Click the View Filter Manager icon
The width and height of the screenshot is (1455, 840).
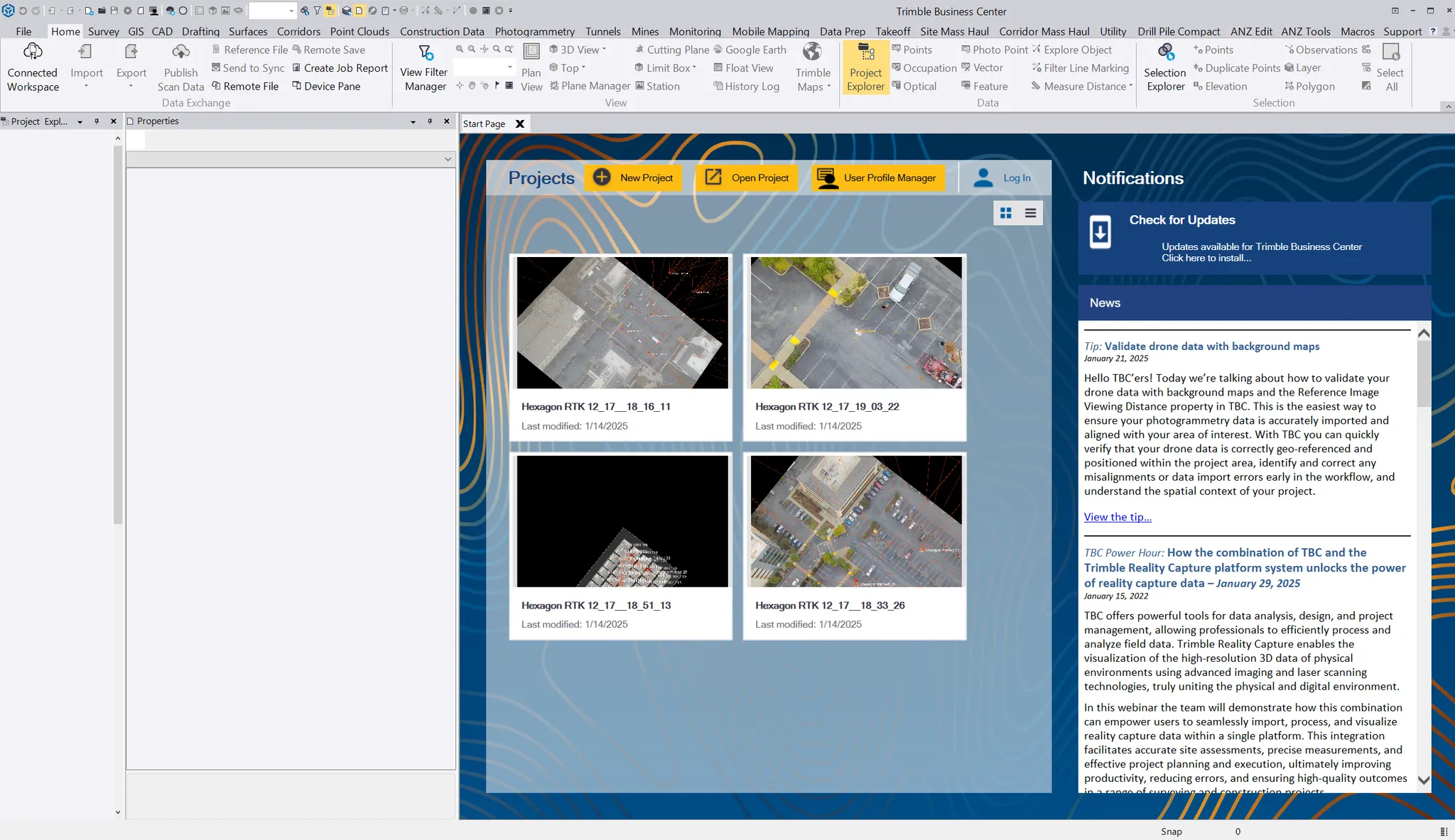[426, 53]
